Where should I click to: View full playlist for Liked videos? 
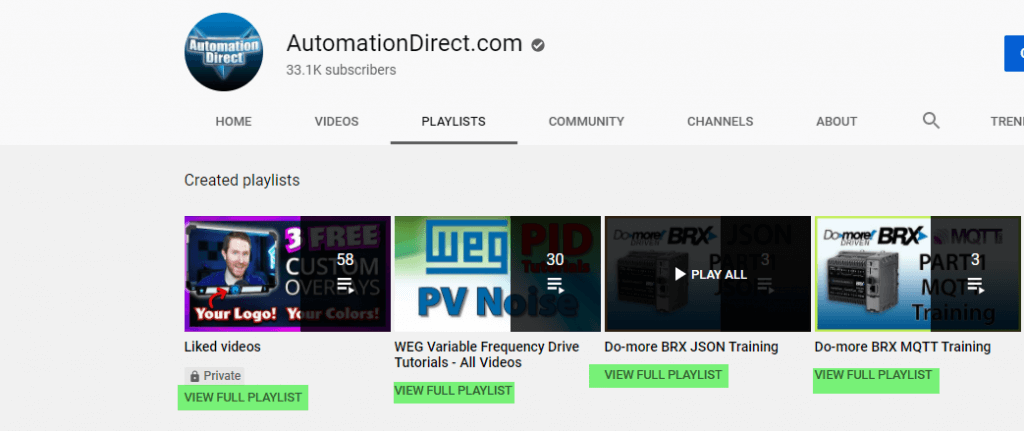point(243,397)
